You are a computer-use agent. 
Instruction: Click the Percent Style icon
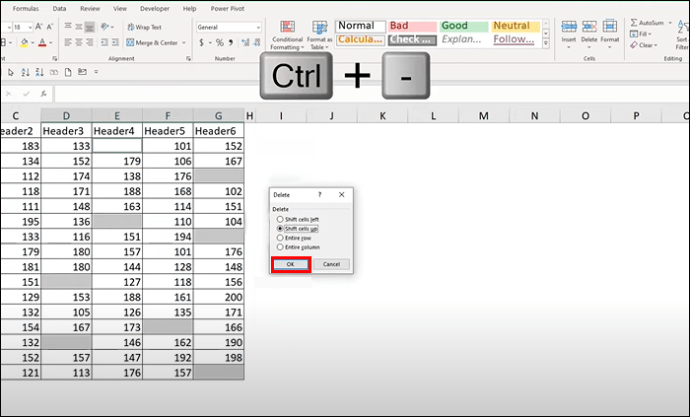pos(220,43)
